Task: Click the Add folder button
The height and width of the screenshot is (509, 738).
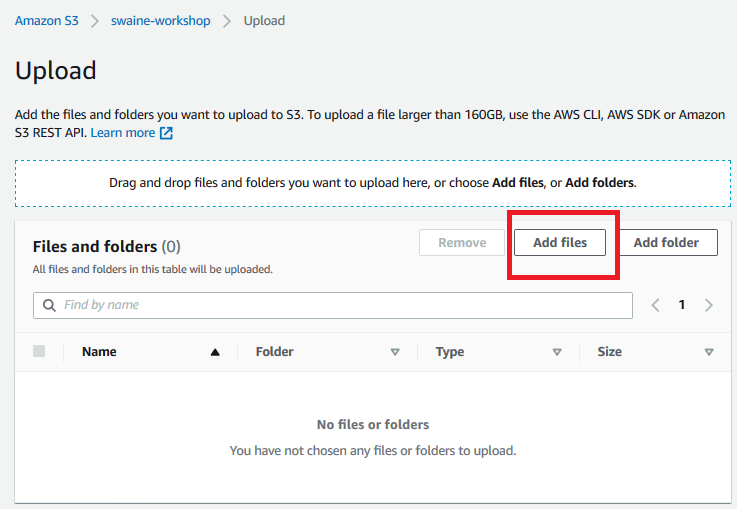Action: pyautogui.click(x=666, y=242)
